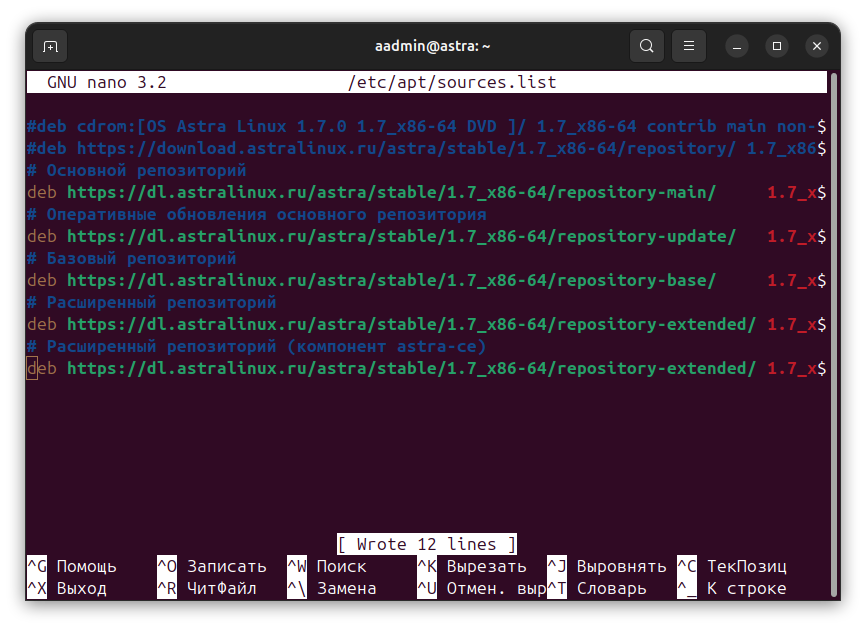This screenshot has width=866, height=629.
Task: Click the astra-ce component comment line
Action: tap(257, 346)
